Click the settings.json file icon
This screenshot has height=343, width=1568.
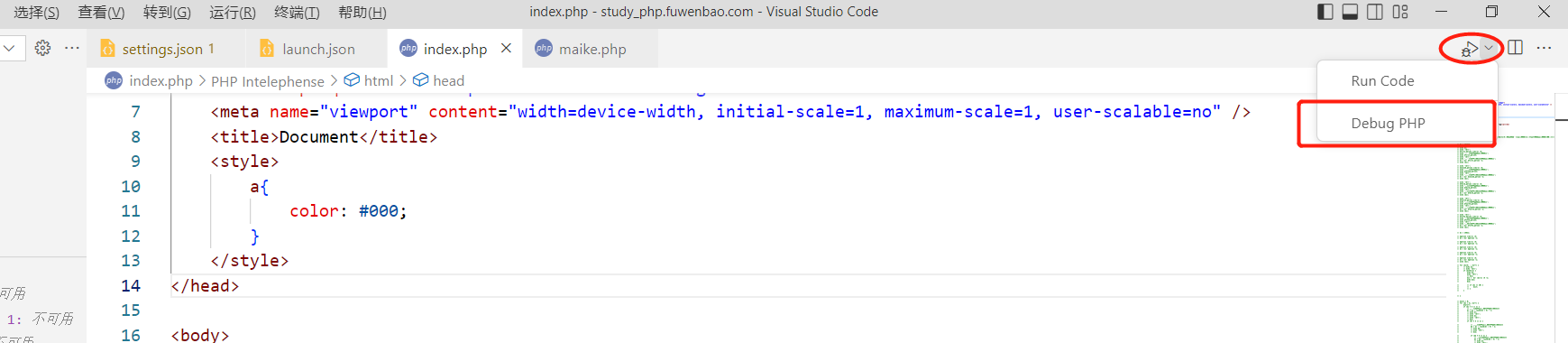tap(107, 49)
